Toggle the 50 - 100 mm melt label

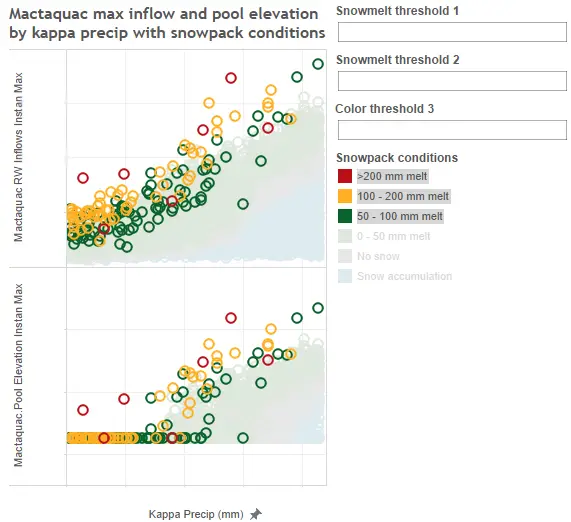[400, 216]
